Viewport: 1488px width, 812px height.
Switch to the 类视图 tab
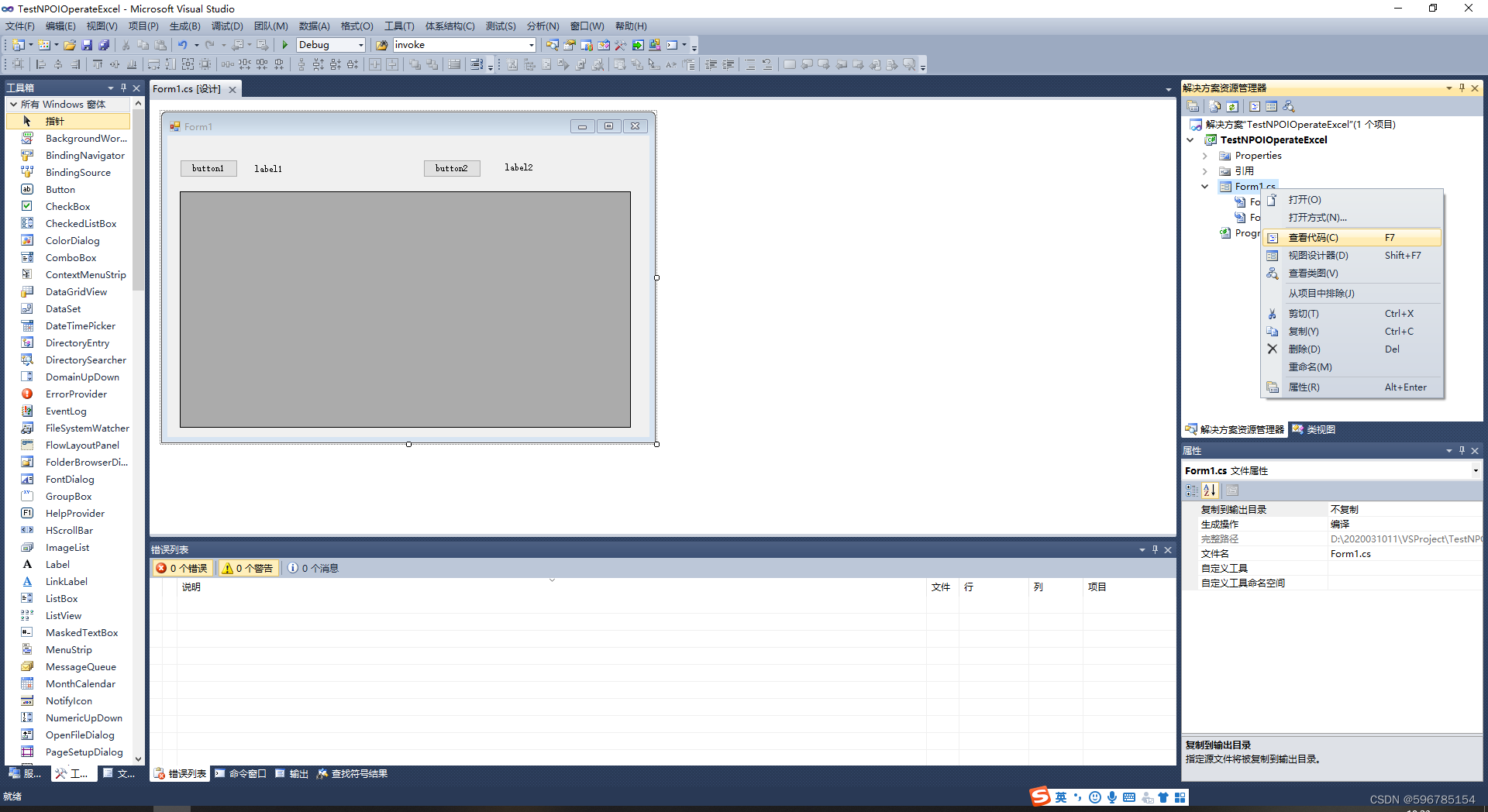(1314, 429)
